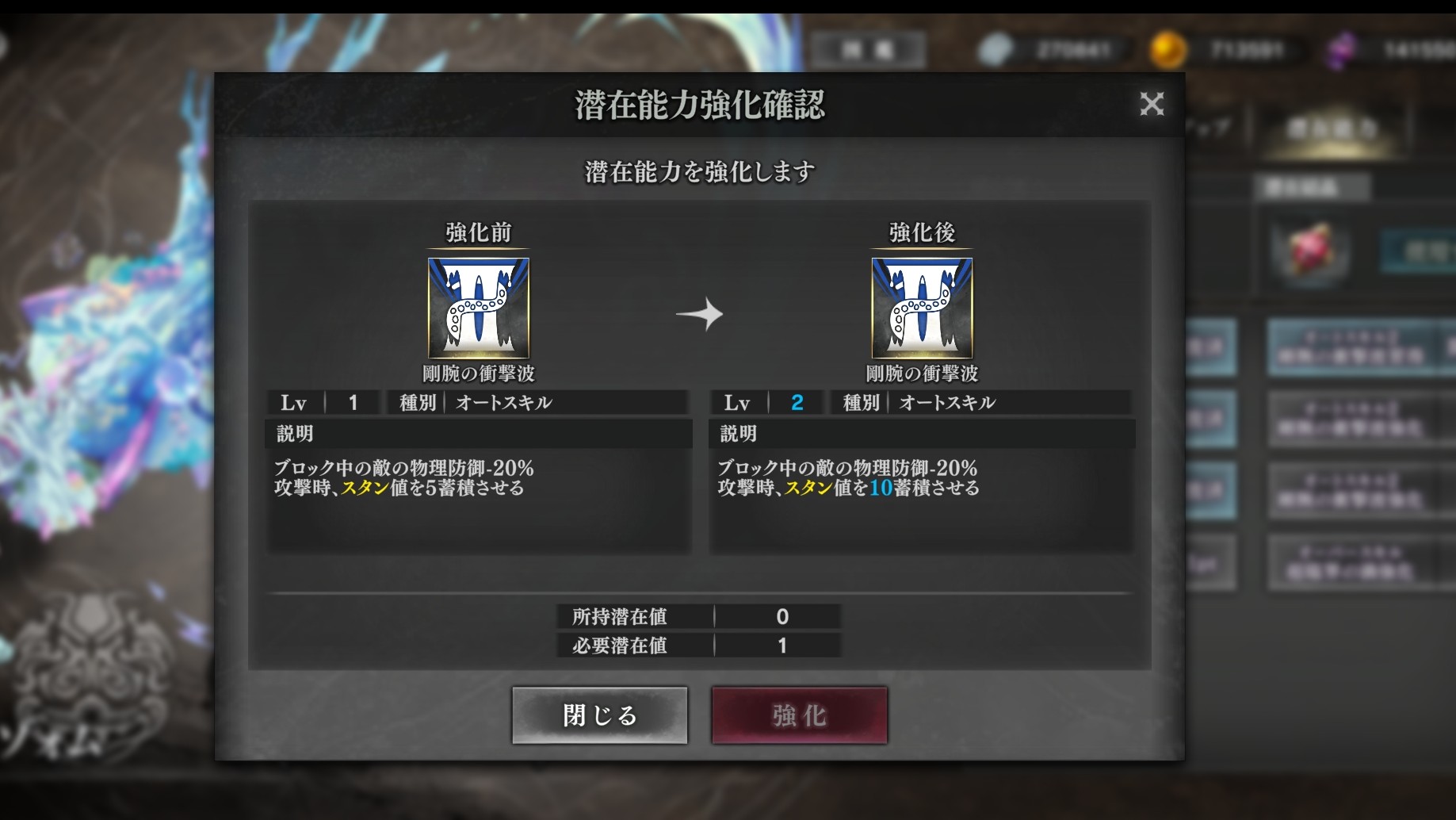
Task: Select the first blurred skill row
Action: tap(1361, 347)
